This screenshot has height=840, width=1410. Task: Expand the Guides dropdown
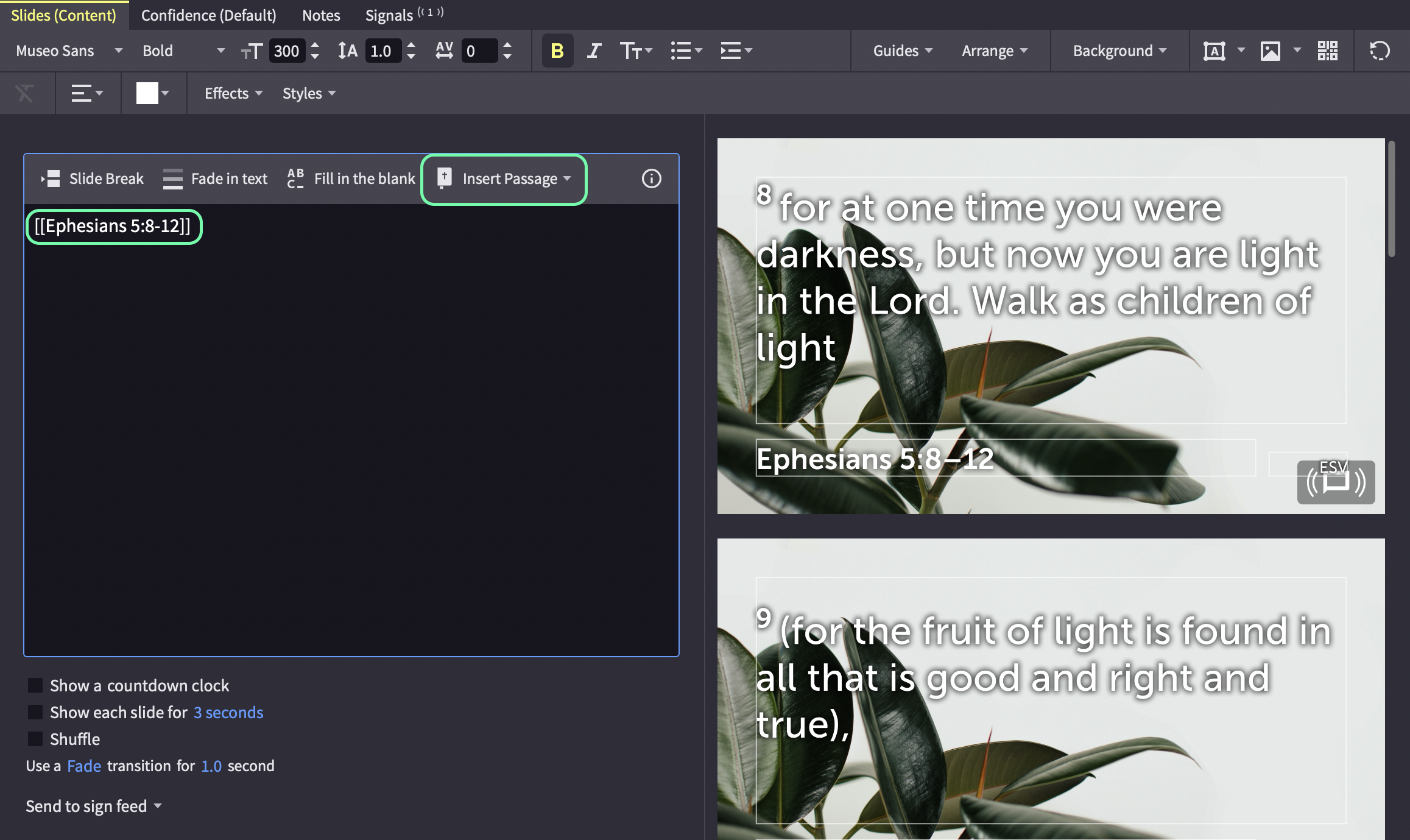click(903, 51)
